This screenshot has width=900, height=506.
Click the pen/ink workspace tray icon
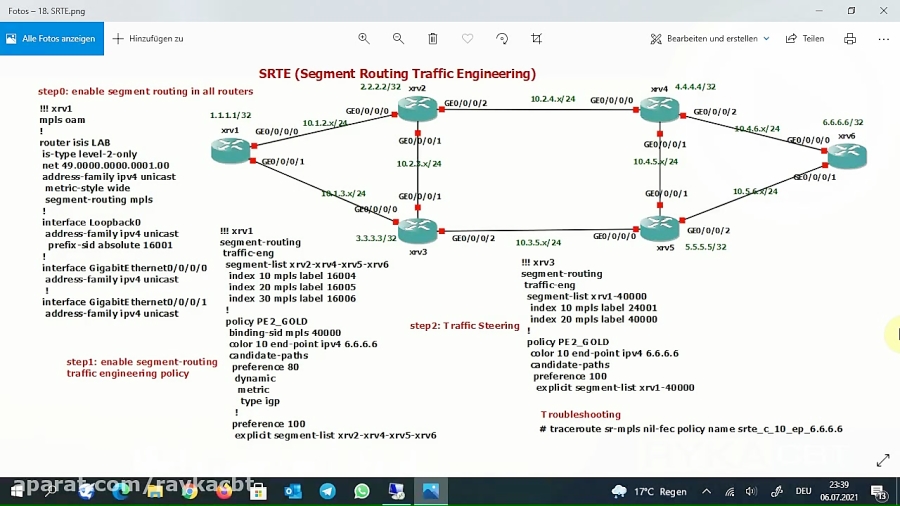(777, 492)
